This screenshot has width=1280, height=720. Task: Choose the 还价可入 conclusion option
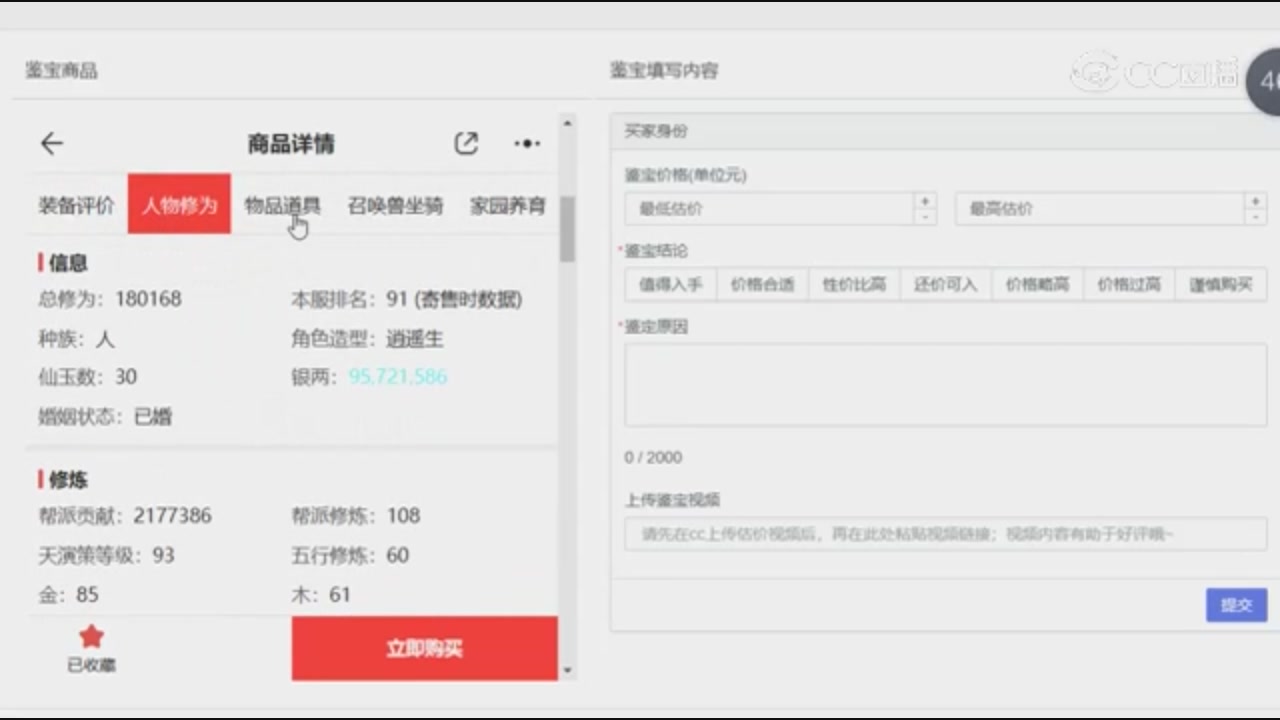point(946,284)
